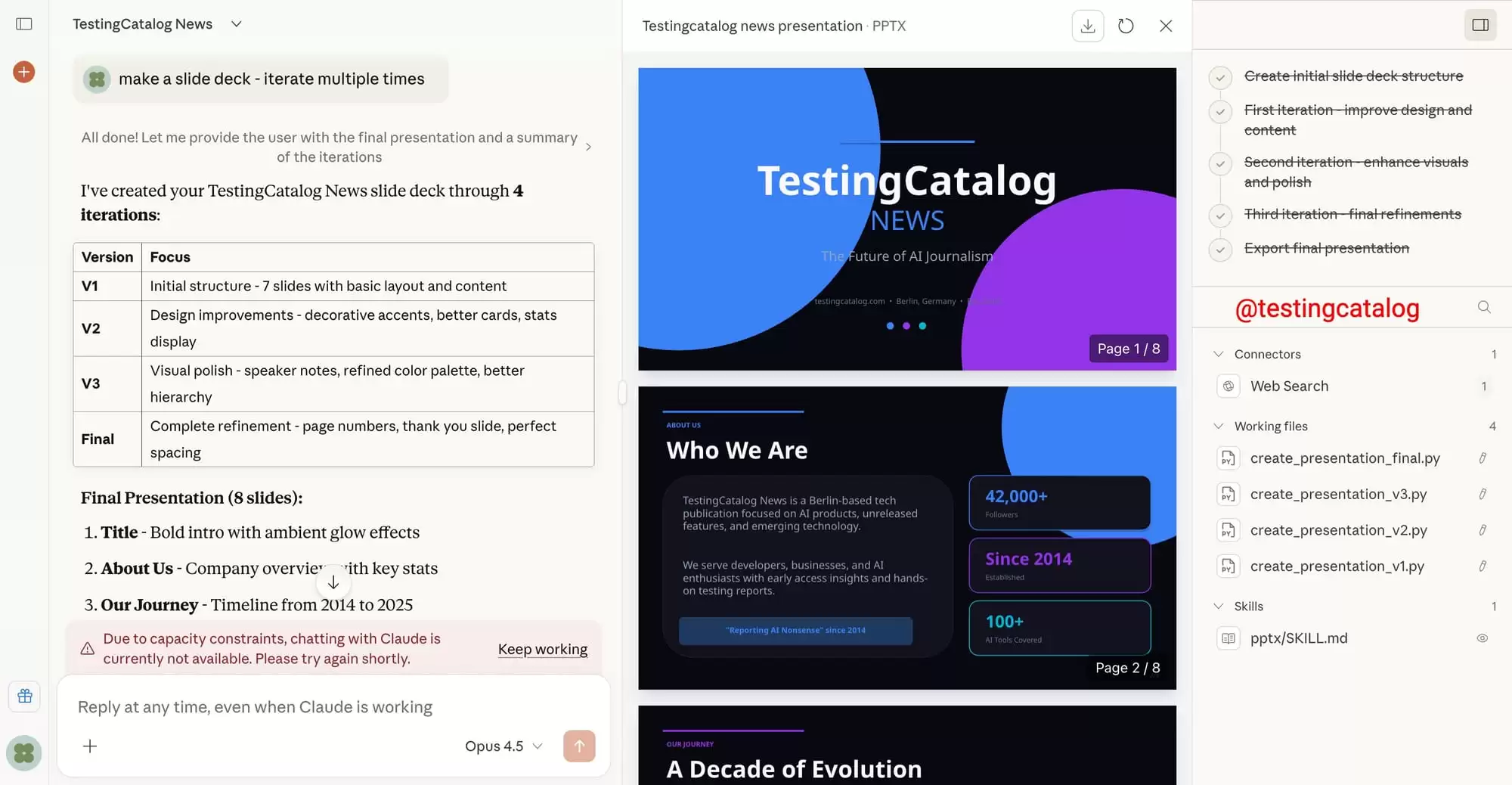Screen dimensions: 1512x785
Task: Open the Opus 4.5 model selector
Action: (503, 746)
